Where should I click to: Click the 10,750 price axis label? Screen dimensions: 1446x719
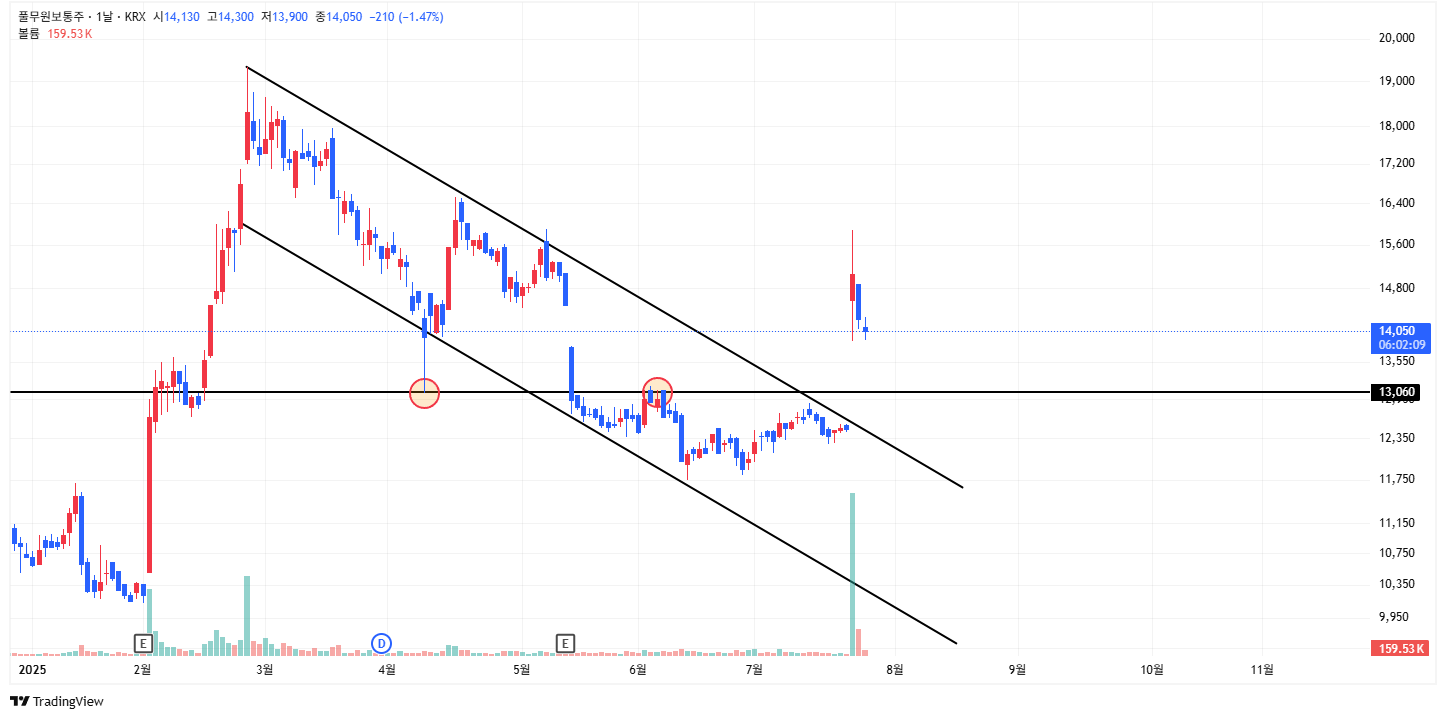click(x=1397, y=553)
